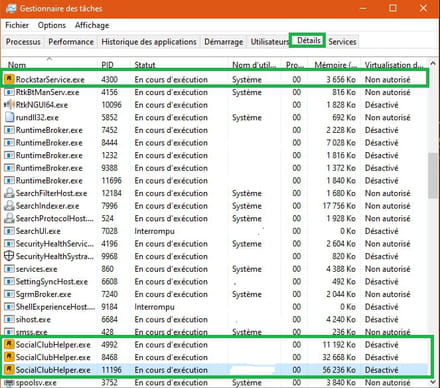The height and width of the screenshot is (388, 440).
Task: Click icon of RuntimeBroker.exe PID 9388
Action: pyautogui.click(x=9, y=168)
